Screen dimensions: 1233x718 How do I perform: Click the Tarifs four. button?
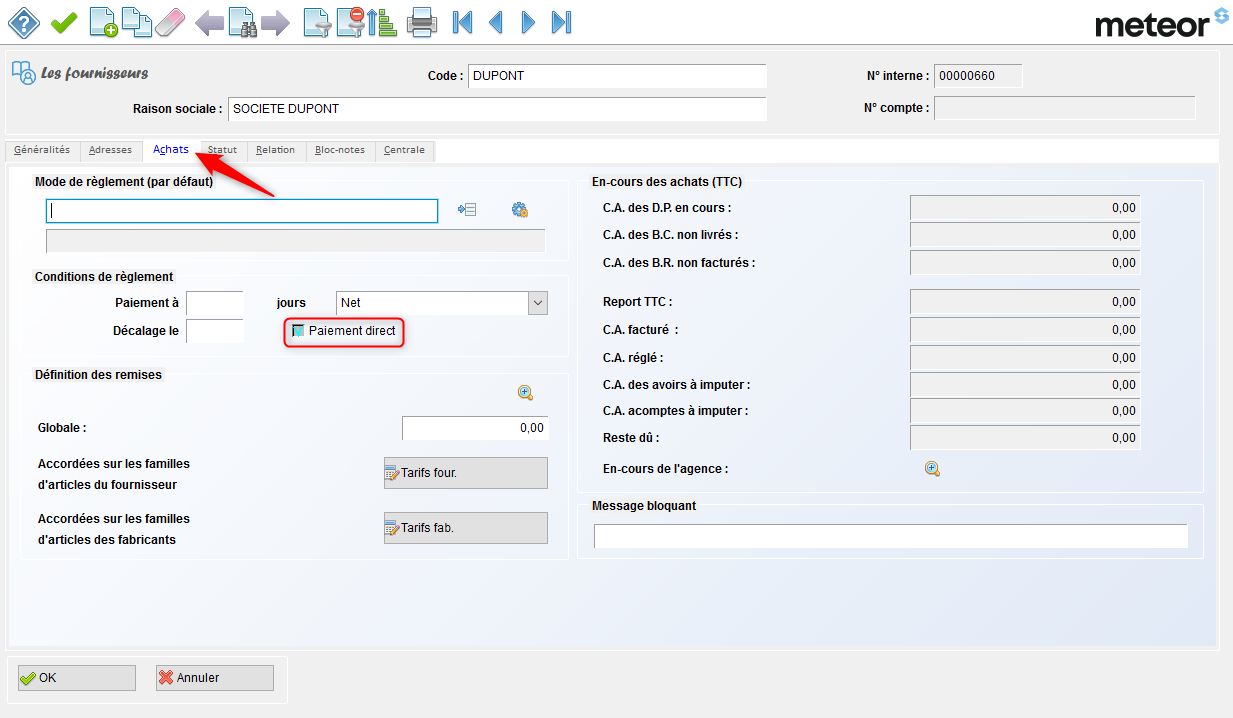[465, 473]
